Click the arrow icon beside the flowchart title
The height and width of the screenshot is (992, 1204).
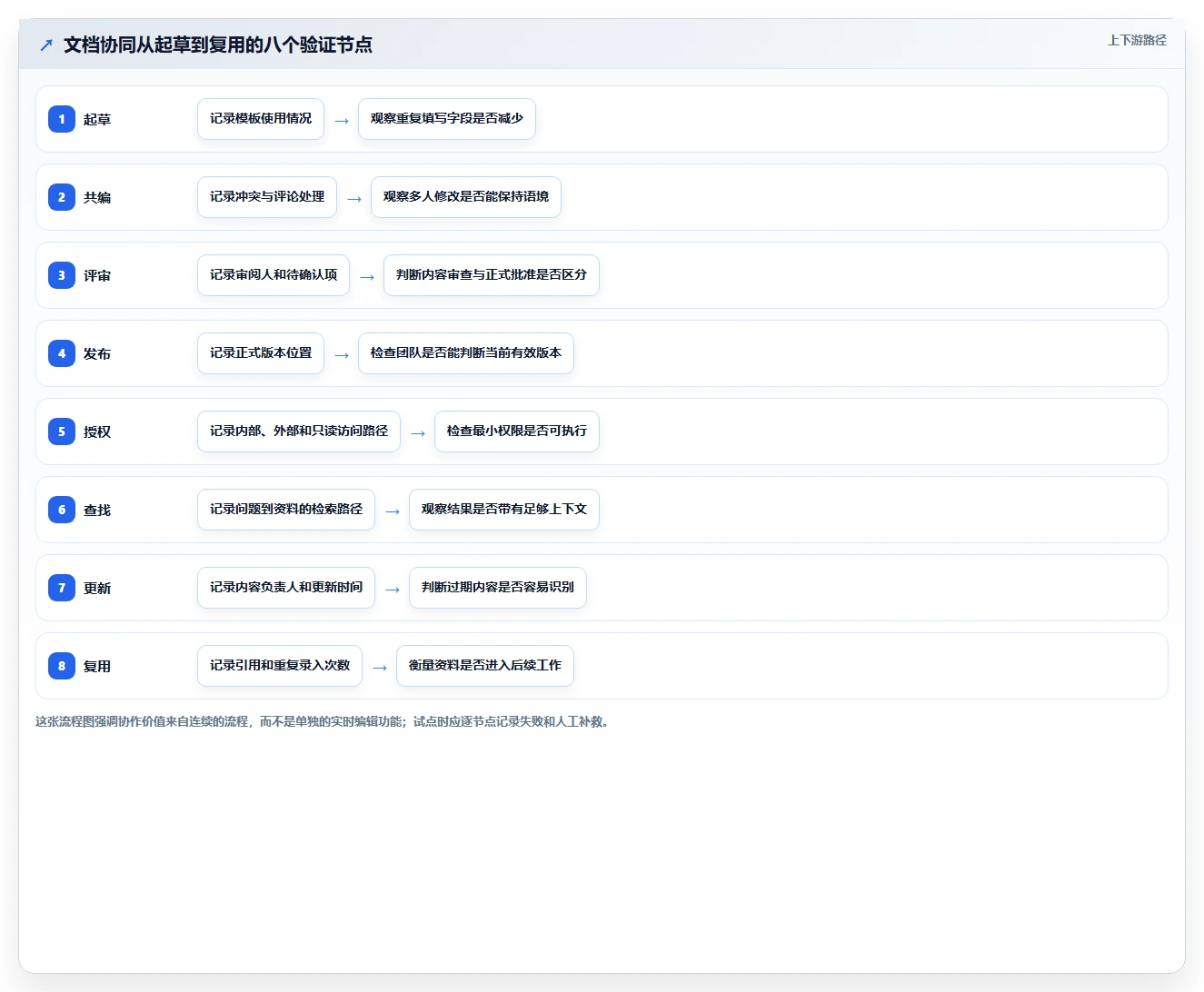[x=46, y=45]
